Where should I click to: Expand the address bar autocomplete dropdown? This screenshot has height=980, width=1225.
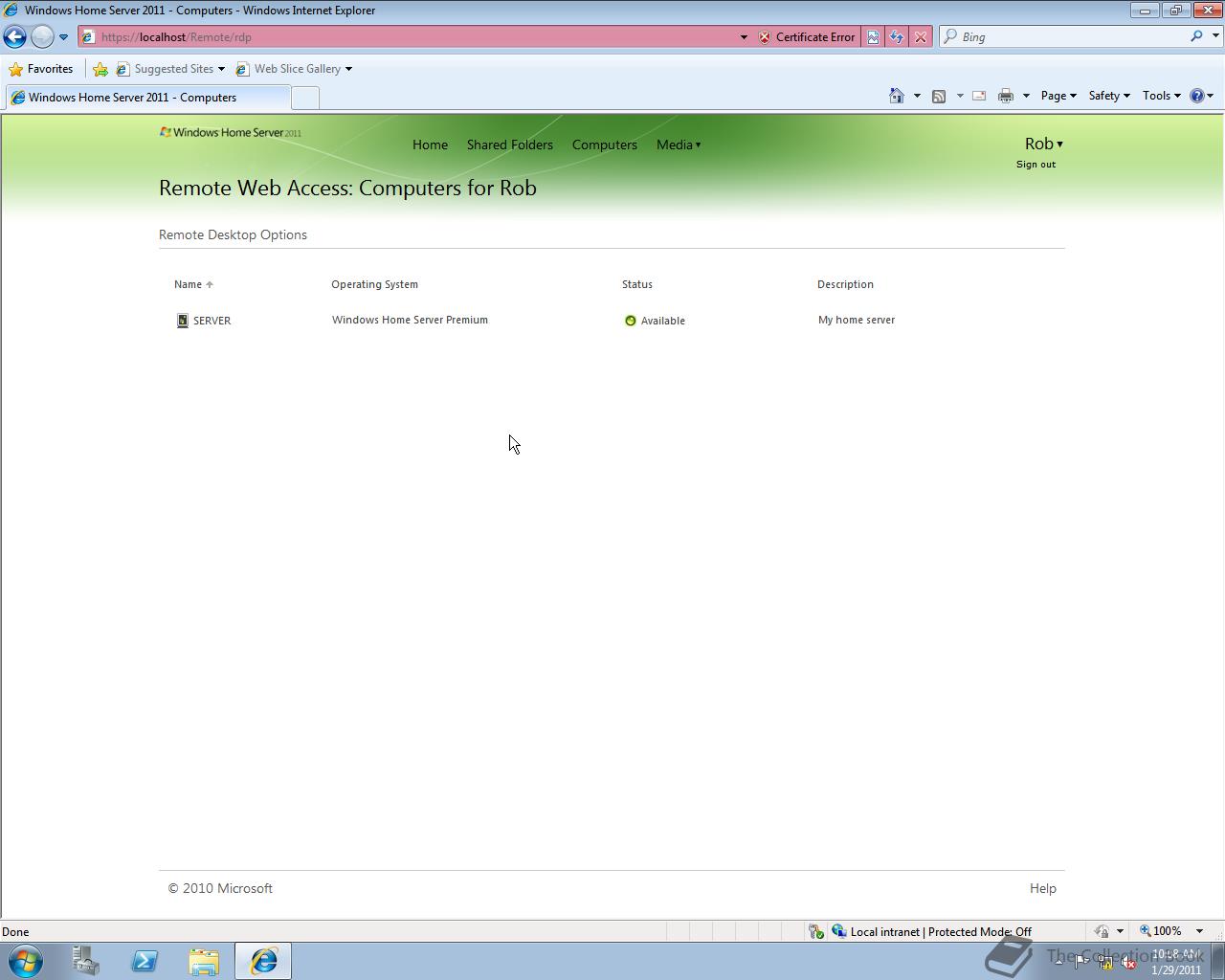744,37
